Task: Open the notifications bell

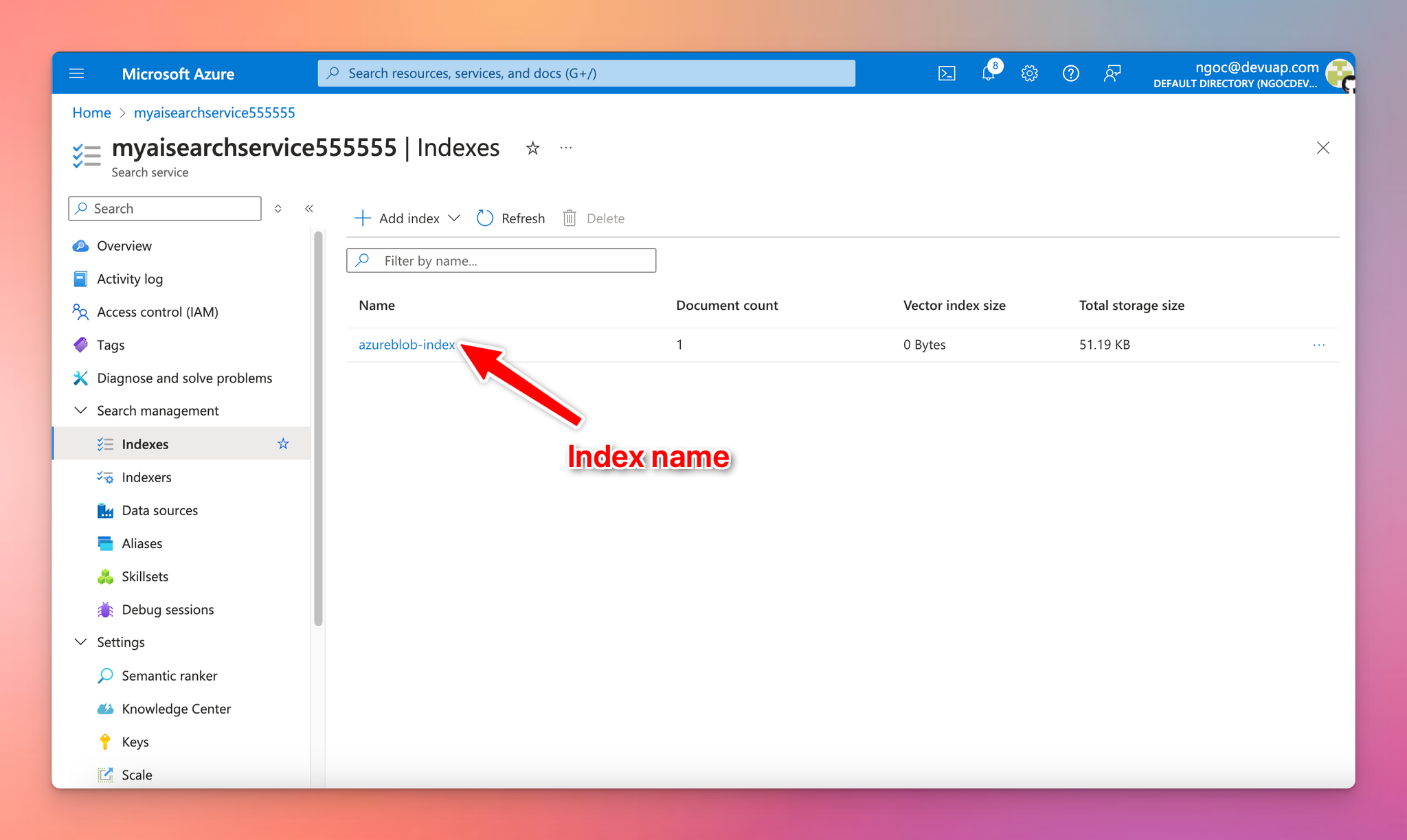Action: pyautogui.click(x=989, y=73)
